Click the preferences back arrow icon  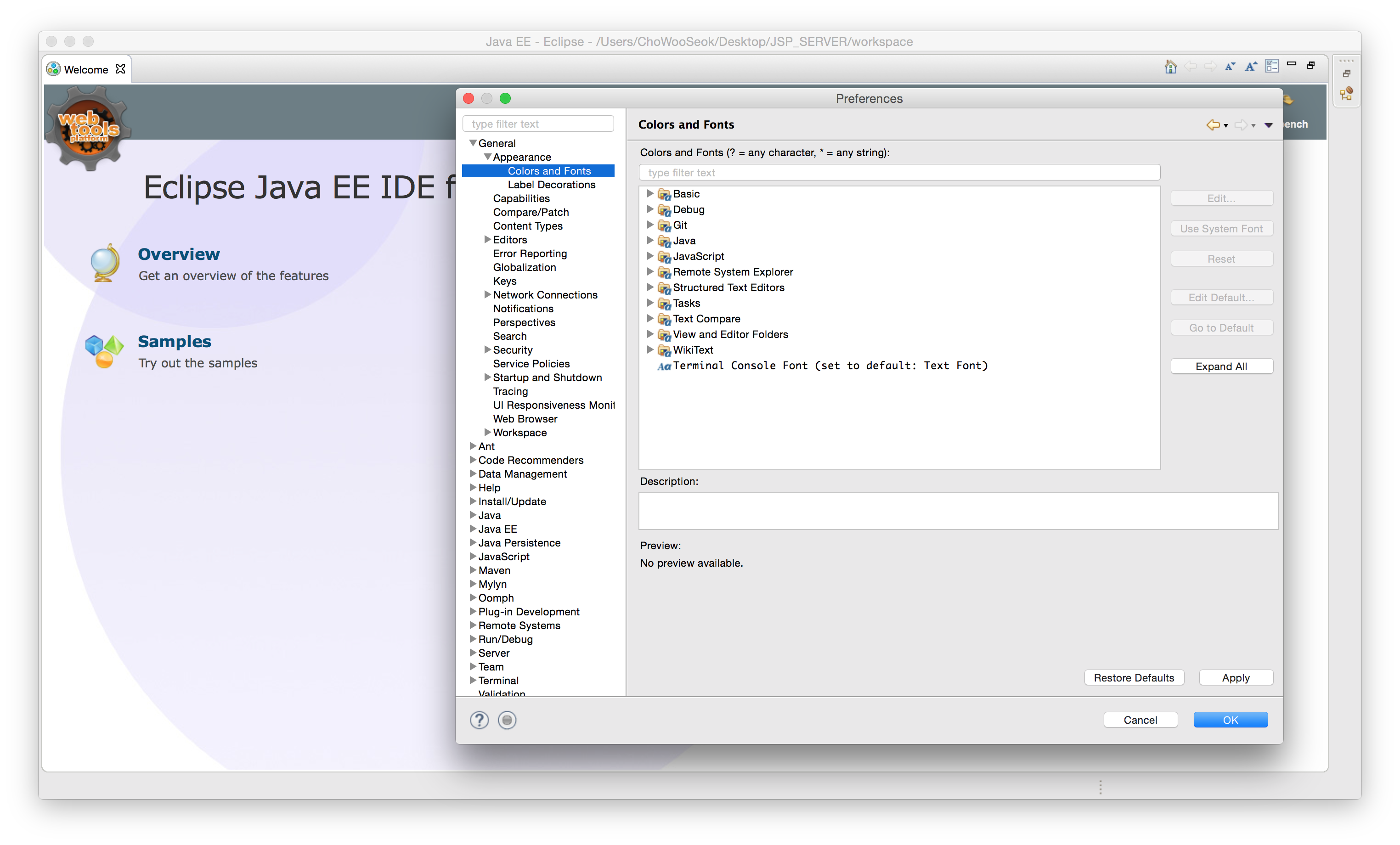[1213, 125]
